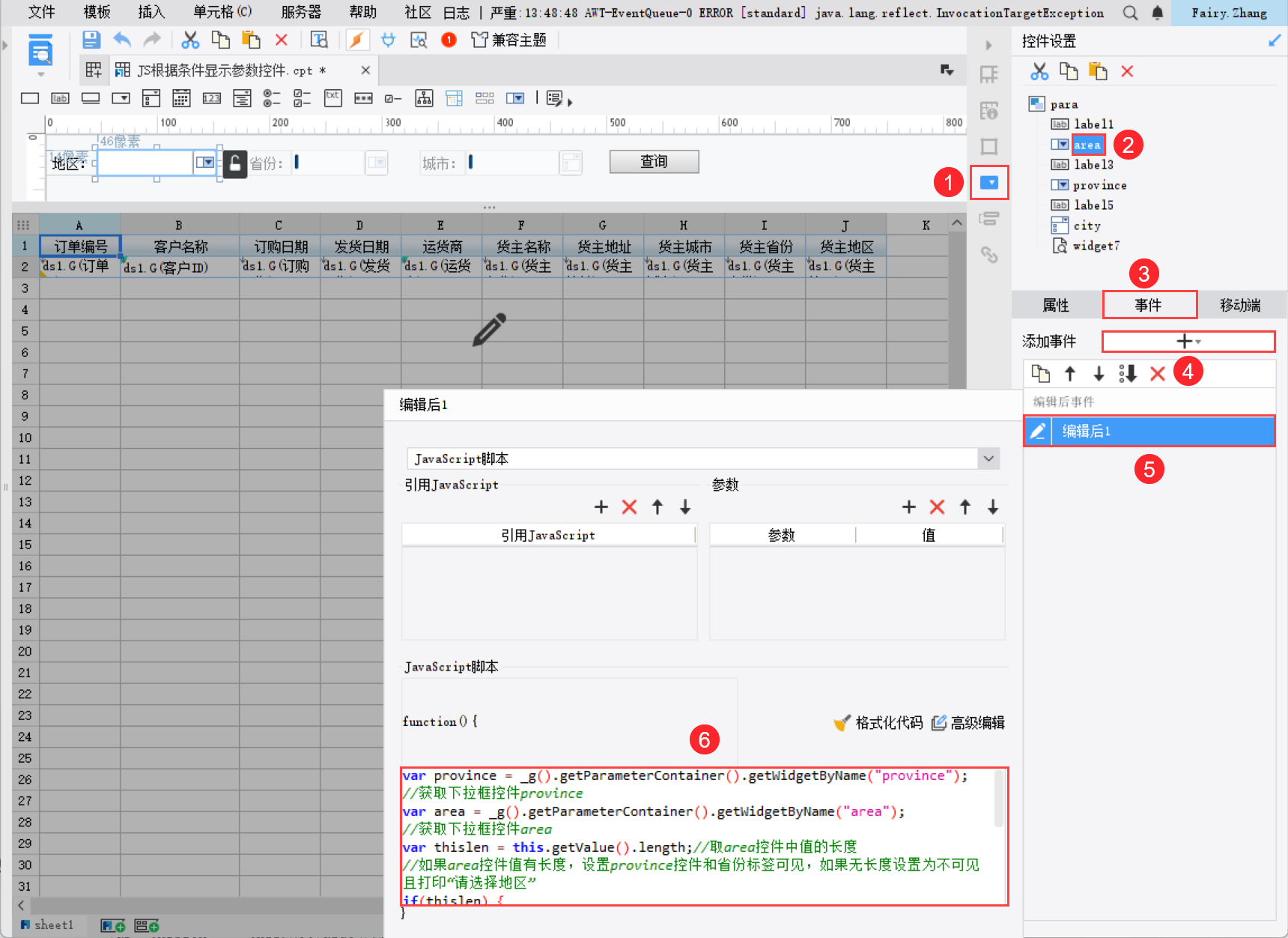This screenshot has height=938, width=1288.
Task: Open the tab list dropdown beside tabs
Action: 947,70
